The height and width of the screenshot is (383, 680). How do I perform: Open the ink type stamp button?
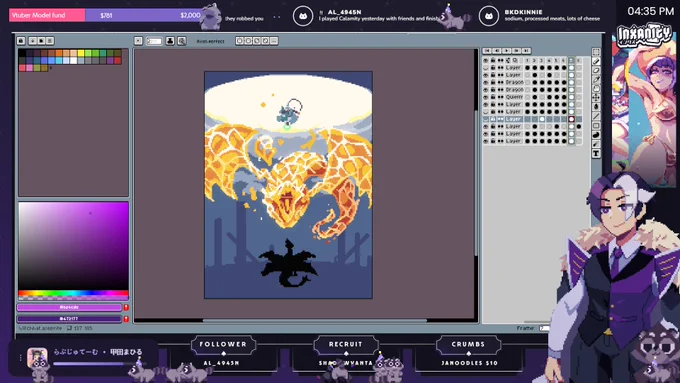pos(170,41)
